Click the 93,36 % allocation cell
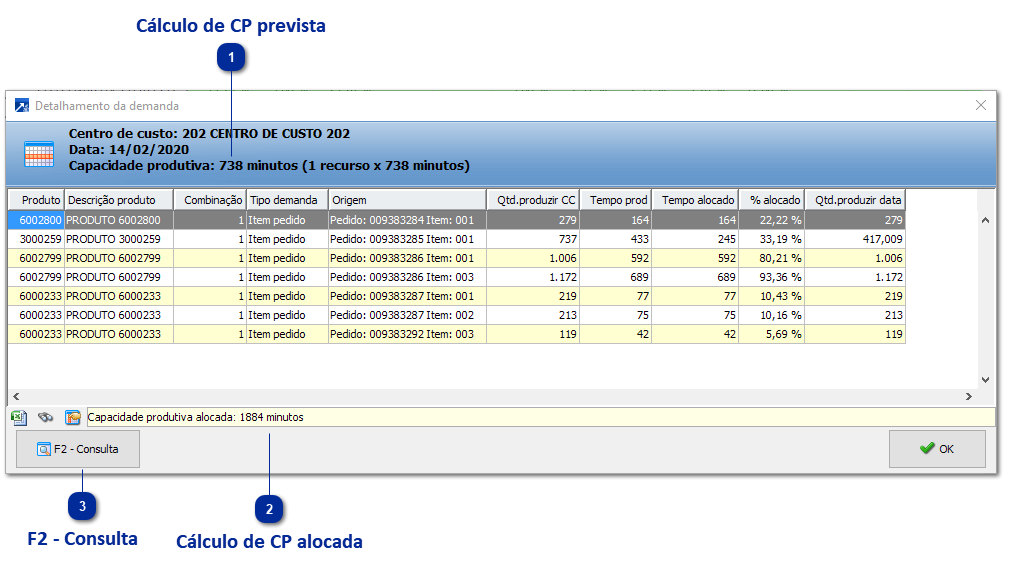The height and width of the screenshot is (570, 1020). point(772,277)
